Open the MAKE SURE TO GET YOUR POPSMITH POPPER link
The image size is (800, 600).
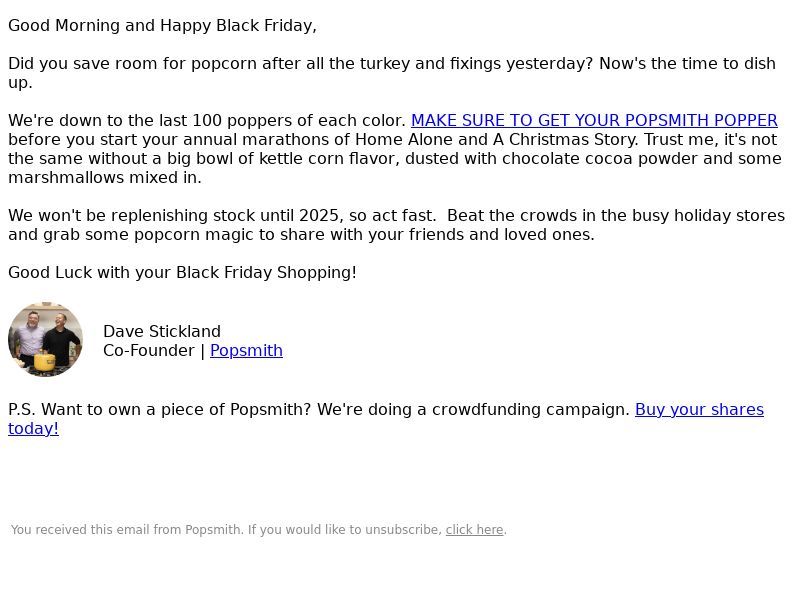tap(594, 120)
